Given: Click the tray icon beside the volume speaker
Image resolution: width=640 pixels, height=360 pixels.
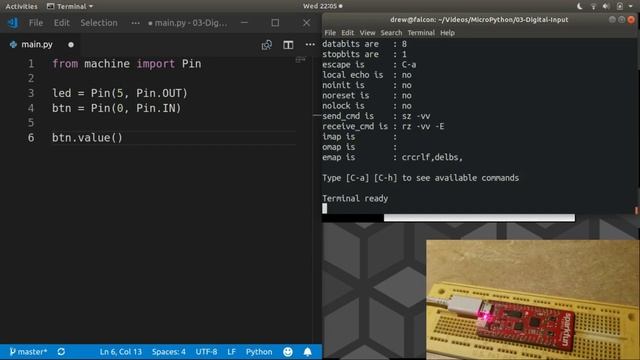Looking at the screenshot, I should pyautogui.click(x=620, y=6).
